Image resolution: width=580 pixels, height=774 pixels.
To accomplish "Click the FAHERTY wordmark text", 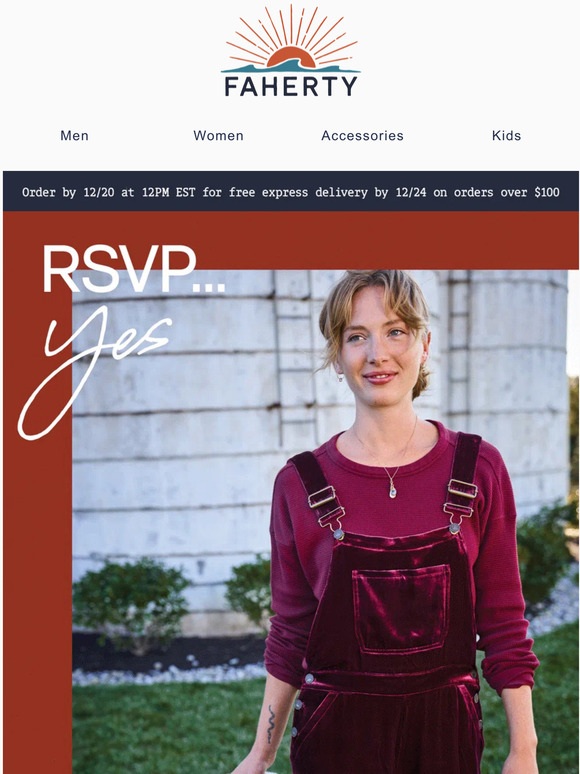I will coord(291,87).
